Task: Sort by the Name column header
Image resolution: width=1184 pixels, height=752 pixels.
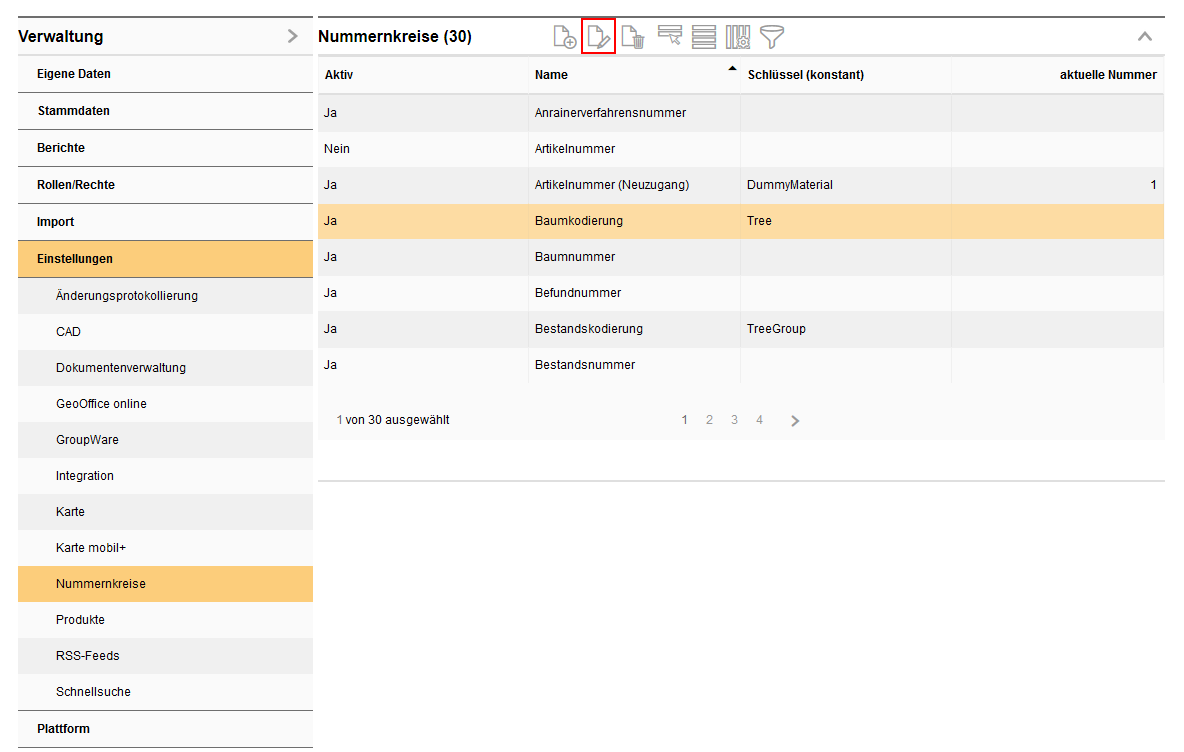Action: pyautogui.click(x=551, y=75)
